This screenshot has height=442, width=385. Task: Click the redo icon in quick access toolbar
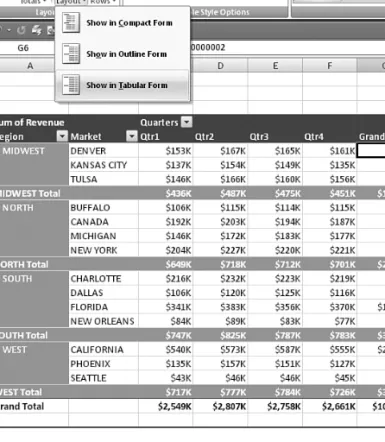pos(21,30)
